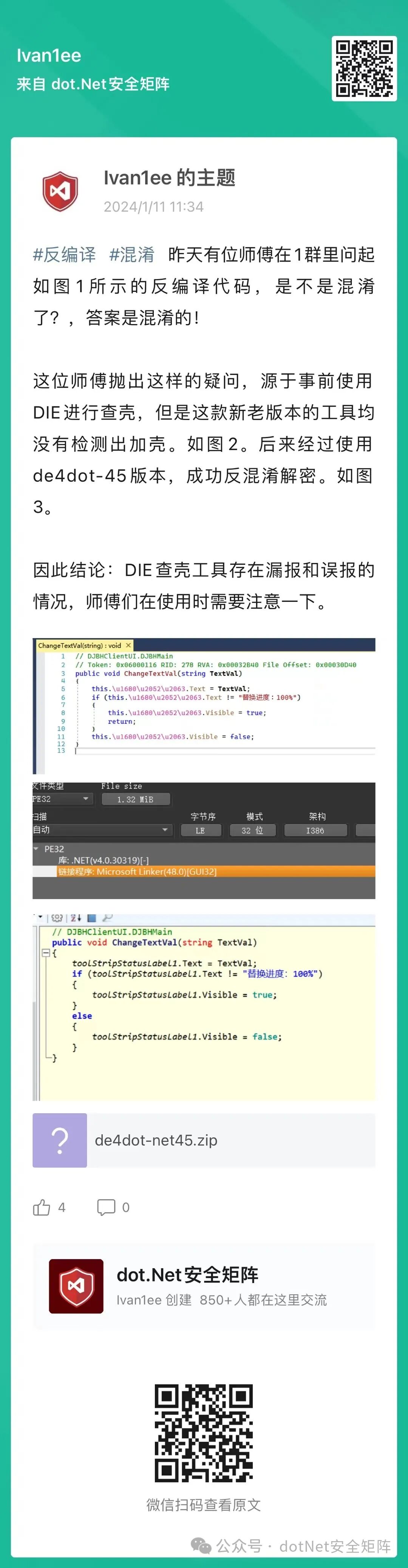Click the // DJBHClientUI.DJBHMain comment in deobfuscated code
Viewport: 408px width, 1568px height.
click(x=112, y=932)
